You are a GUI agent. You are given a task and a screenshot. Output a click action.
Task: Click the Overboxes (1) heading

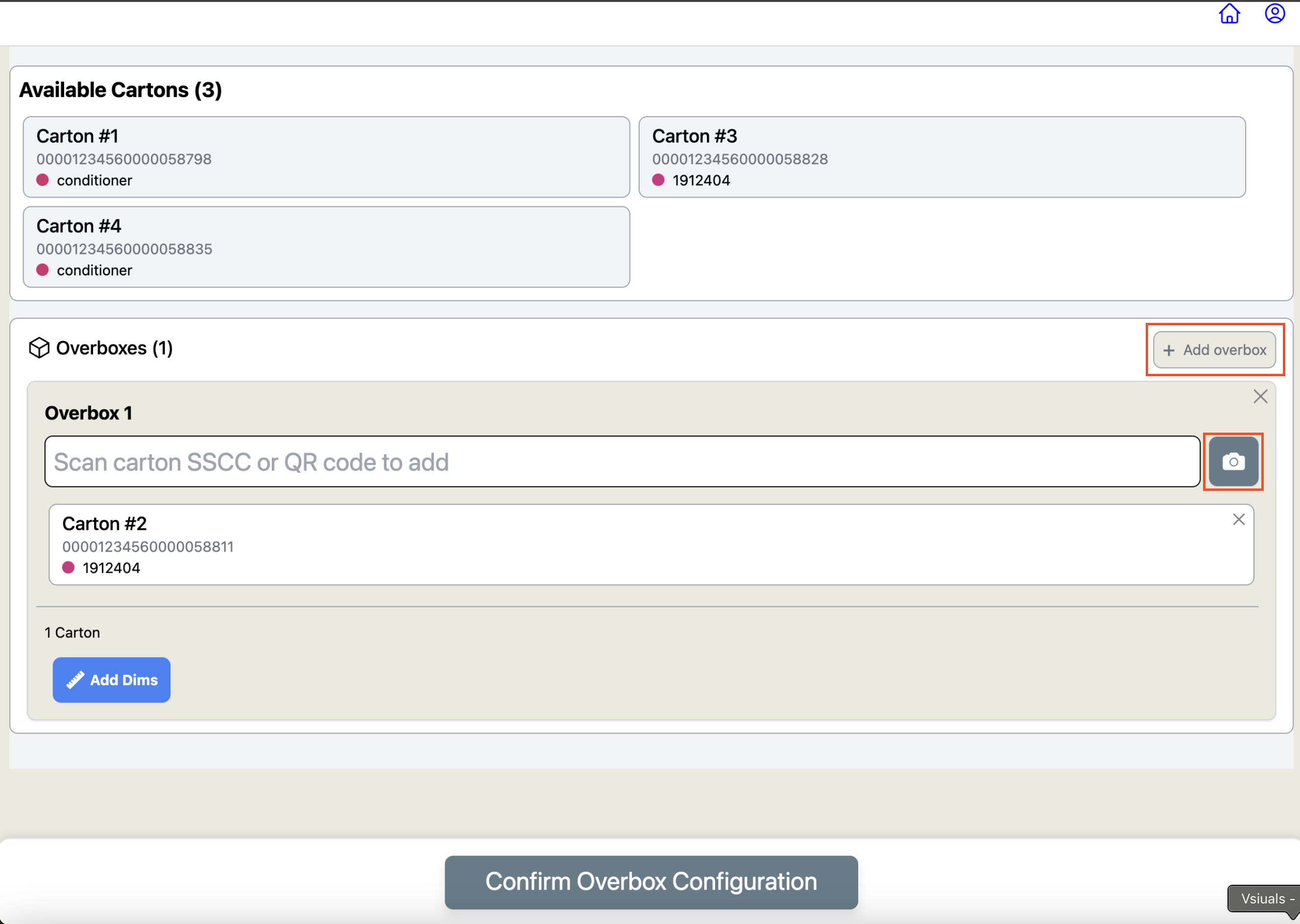[x=114, y=348]
